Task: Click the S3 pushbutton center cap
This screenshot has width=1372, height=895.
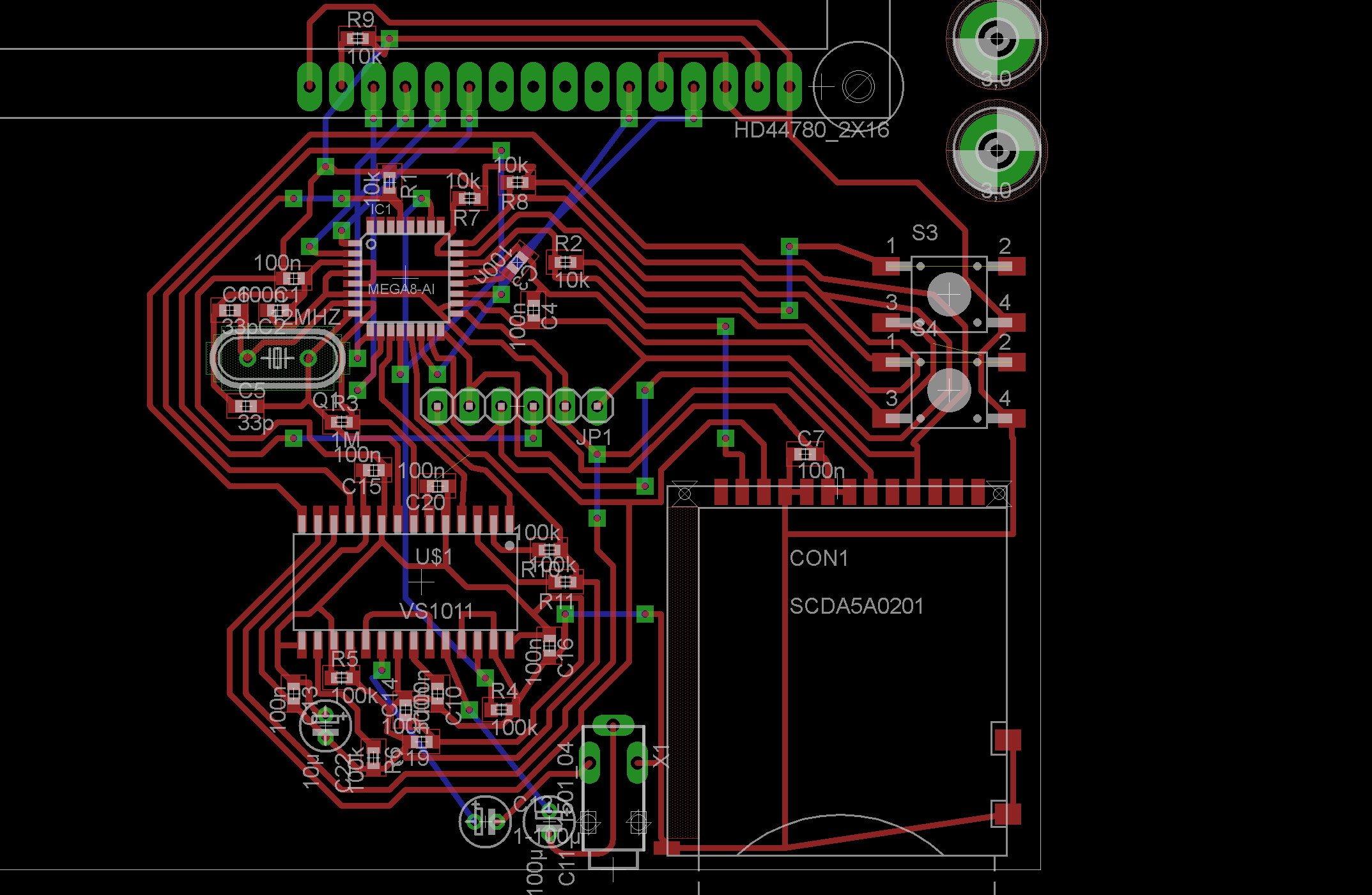Action: pos(949,295)
